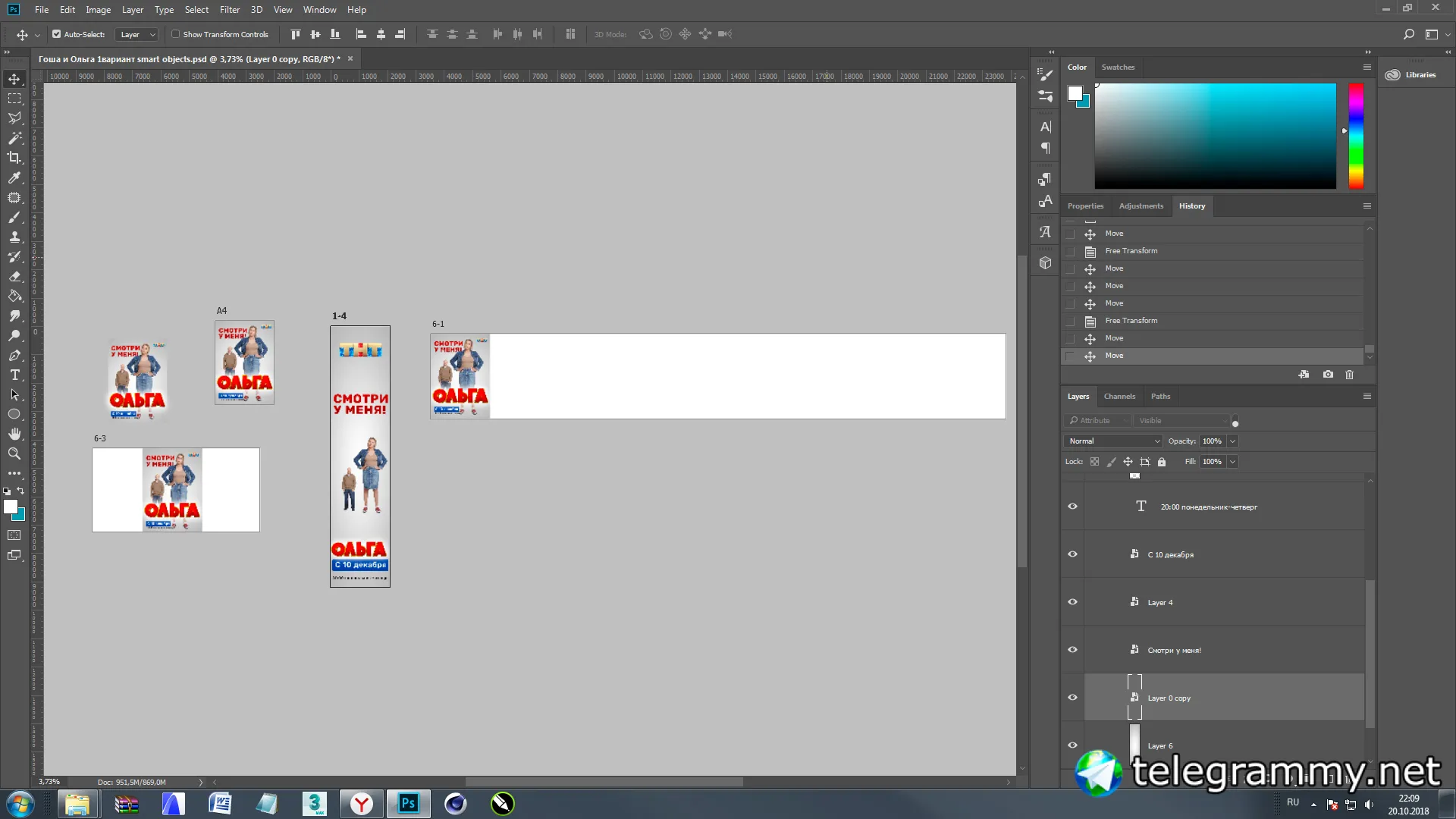Enable Show Transform Controls checkbox

pos(176,34)
